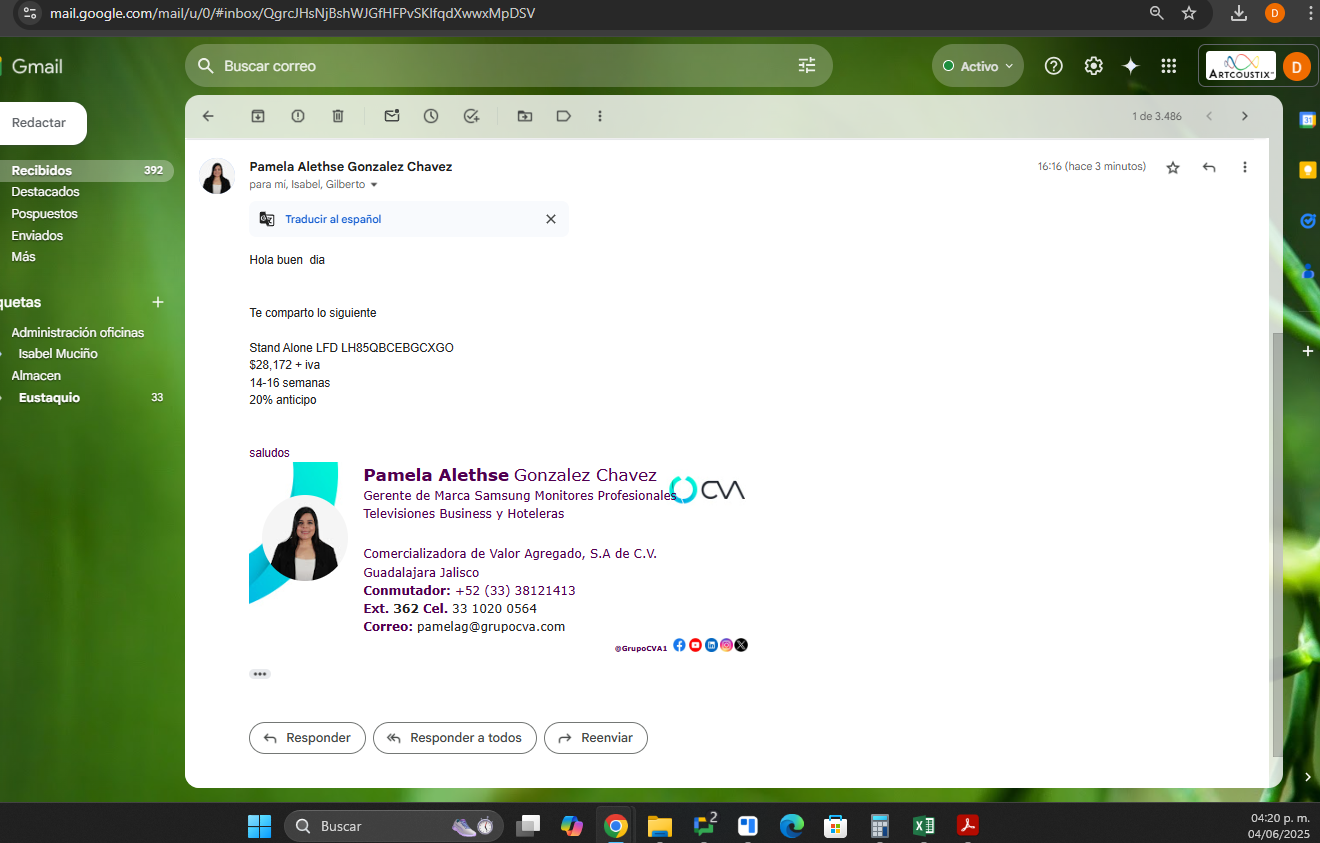The width and height of the screenshot is (1320, 843).
Task: Open Google Tasks in side panel
Action: 1307,220
